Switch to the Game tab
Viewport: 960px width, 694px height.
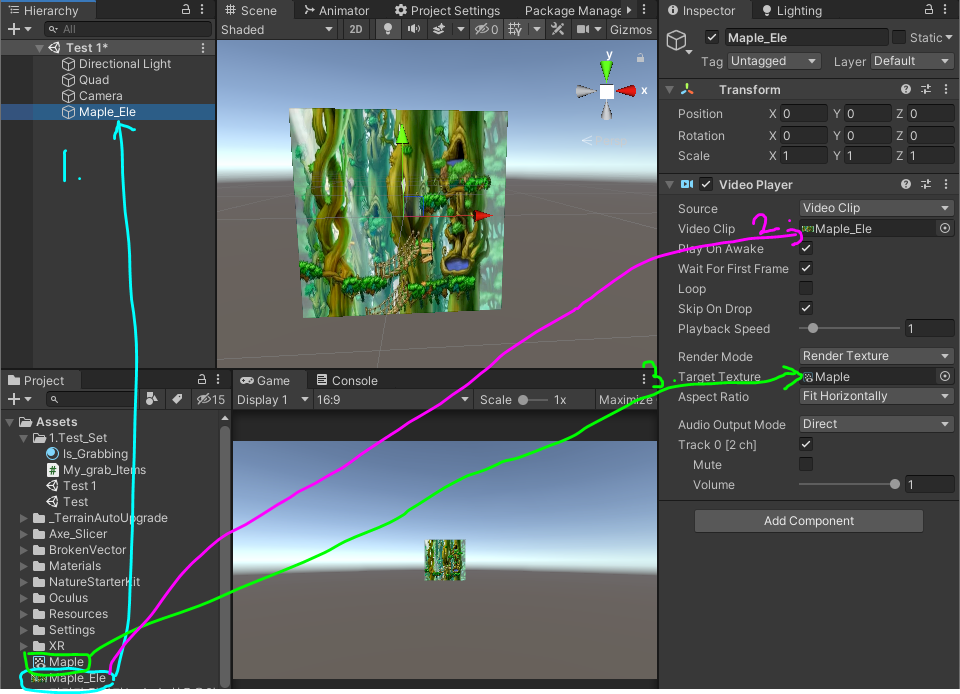(x=264, y=380)
